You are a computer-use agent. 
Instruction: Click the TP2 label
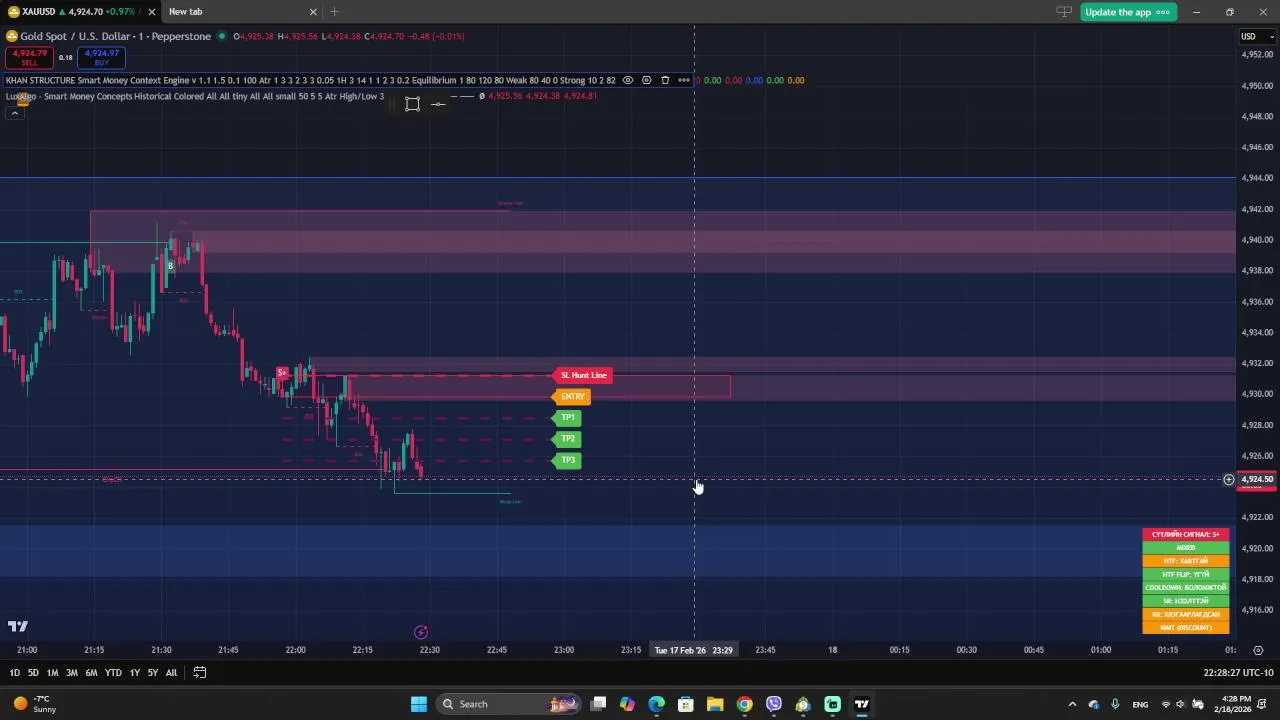click(567, 439)
